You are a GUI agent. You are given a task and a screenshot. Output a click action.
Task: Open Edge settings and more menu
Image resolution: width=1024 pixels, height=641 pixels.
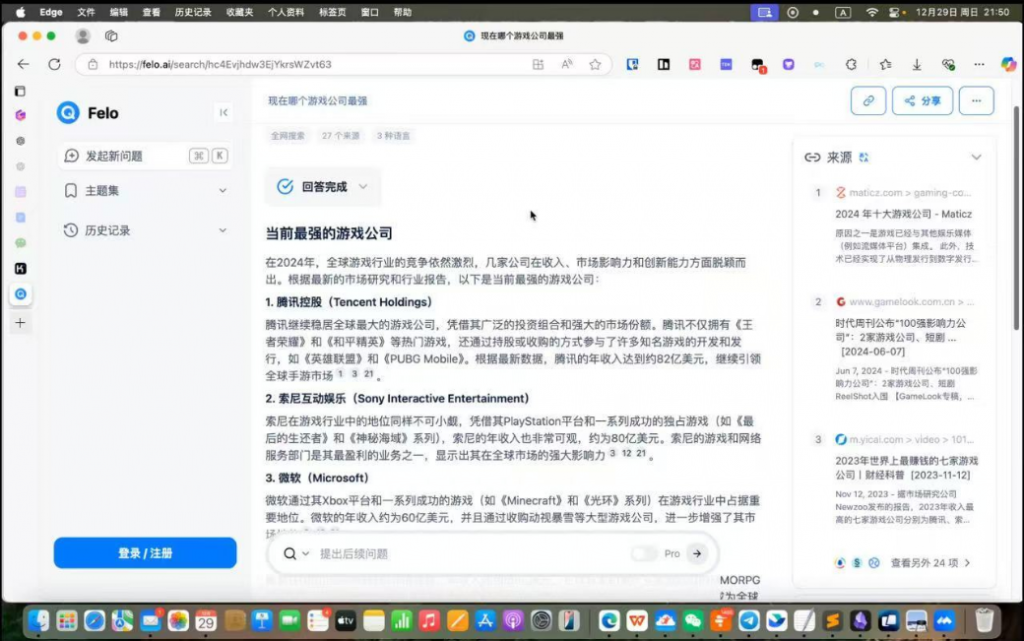[x=979, y=64]
